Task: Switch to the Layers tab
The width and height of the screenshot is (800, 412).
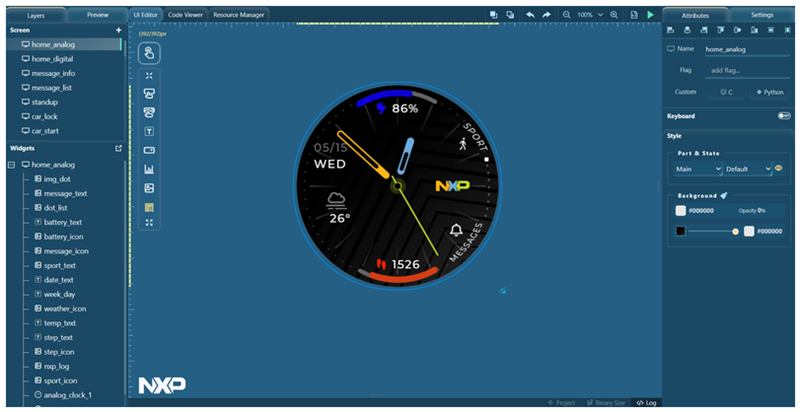Action: [x=36, y=15]
